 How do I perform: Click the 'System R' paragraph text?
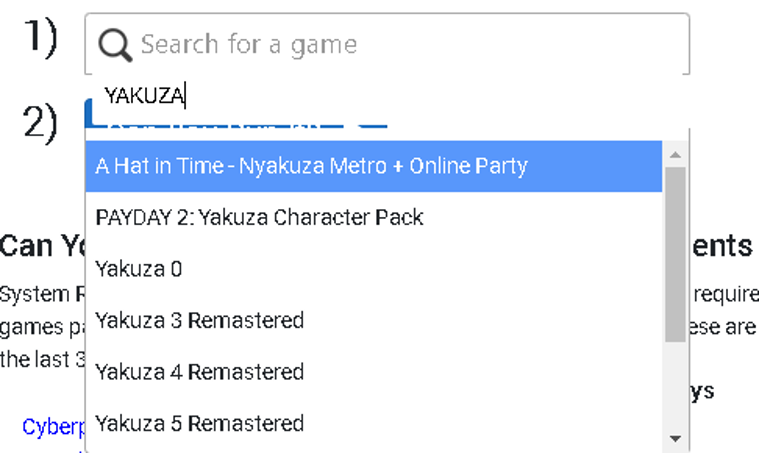coord(42,294)
